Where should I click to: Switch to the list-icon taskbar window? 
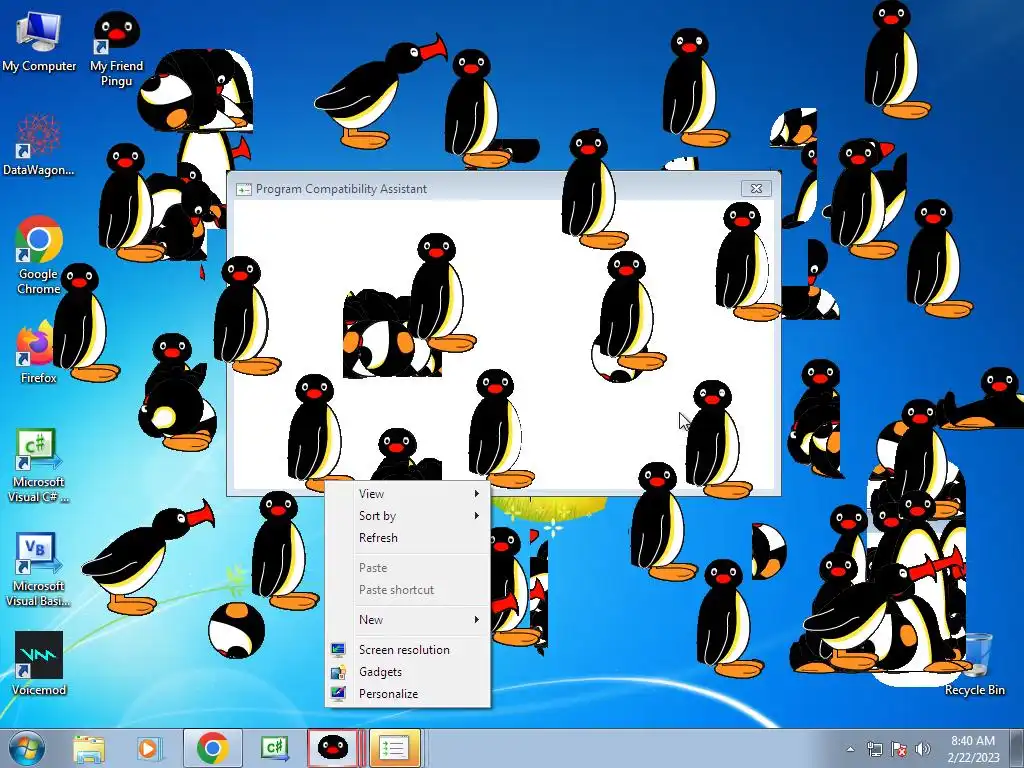[x=394, y=748]
